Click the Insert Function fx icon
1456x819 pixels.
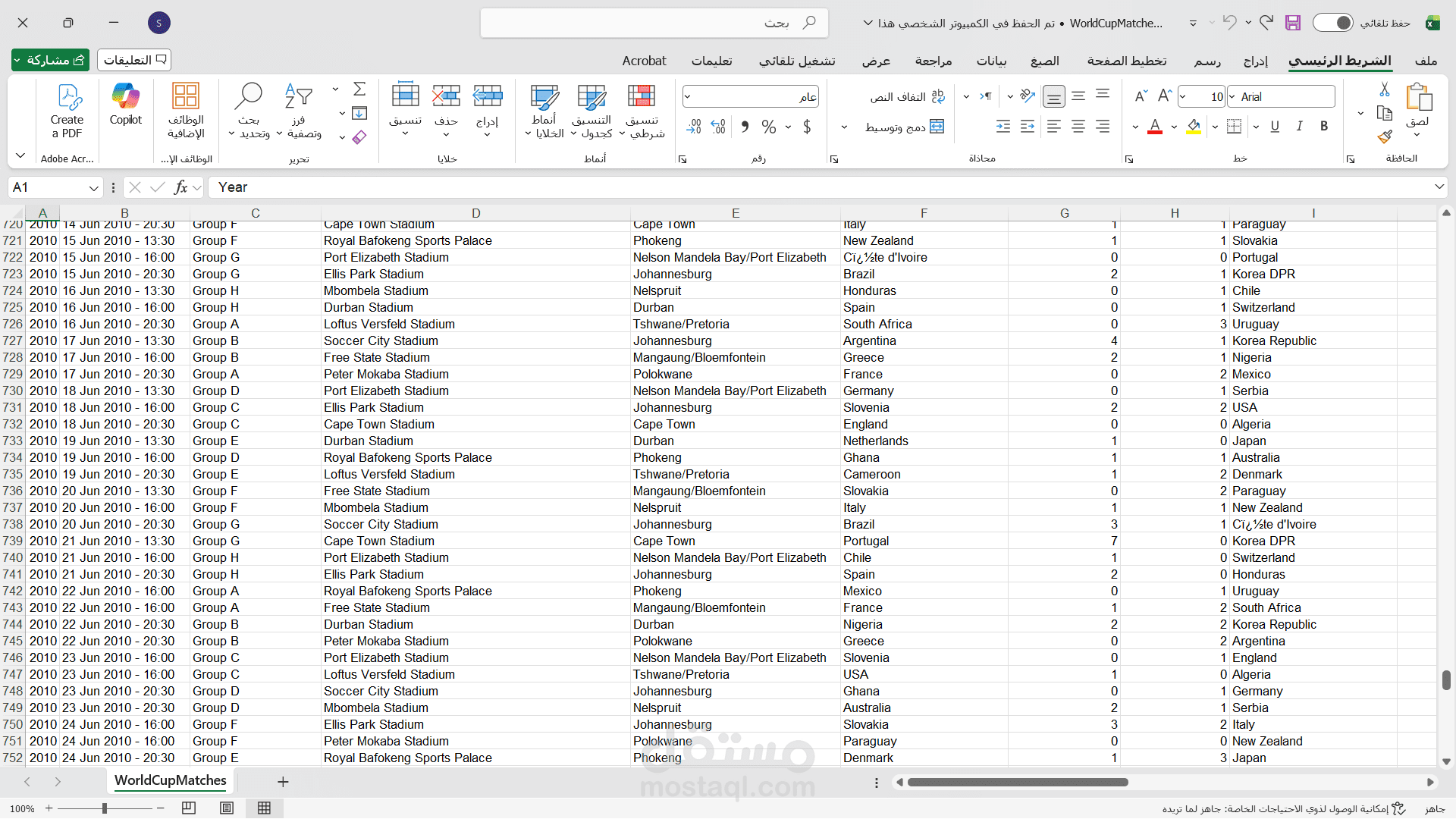[x=180, y=187]
